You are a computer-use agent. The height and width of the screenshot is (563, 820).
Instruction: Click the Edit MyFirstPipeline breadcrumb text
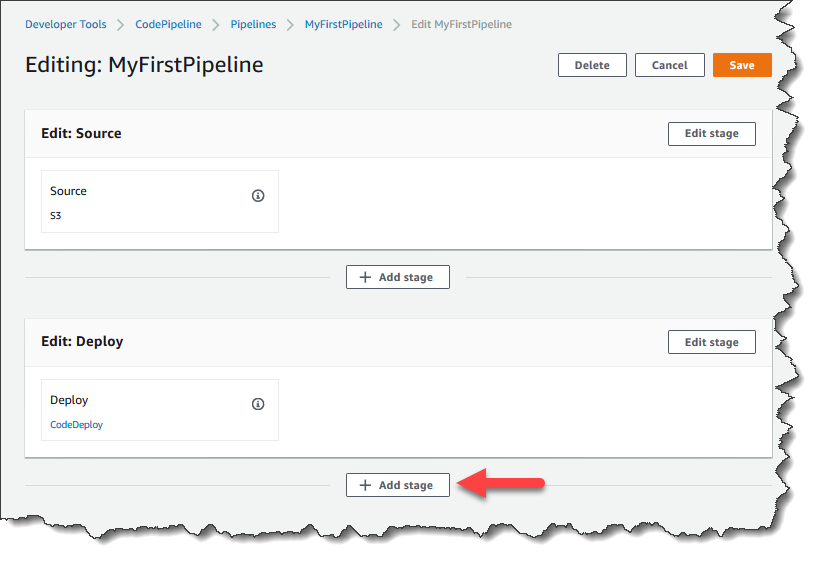click(x=461, y=24)
